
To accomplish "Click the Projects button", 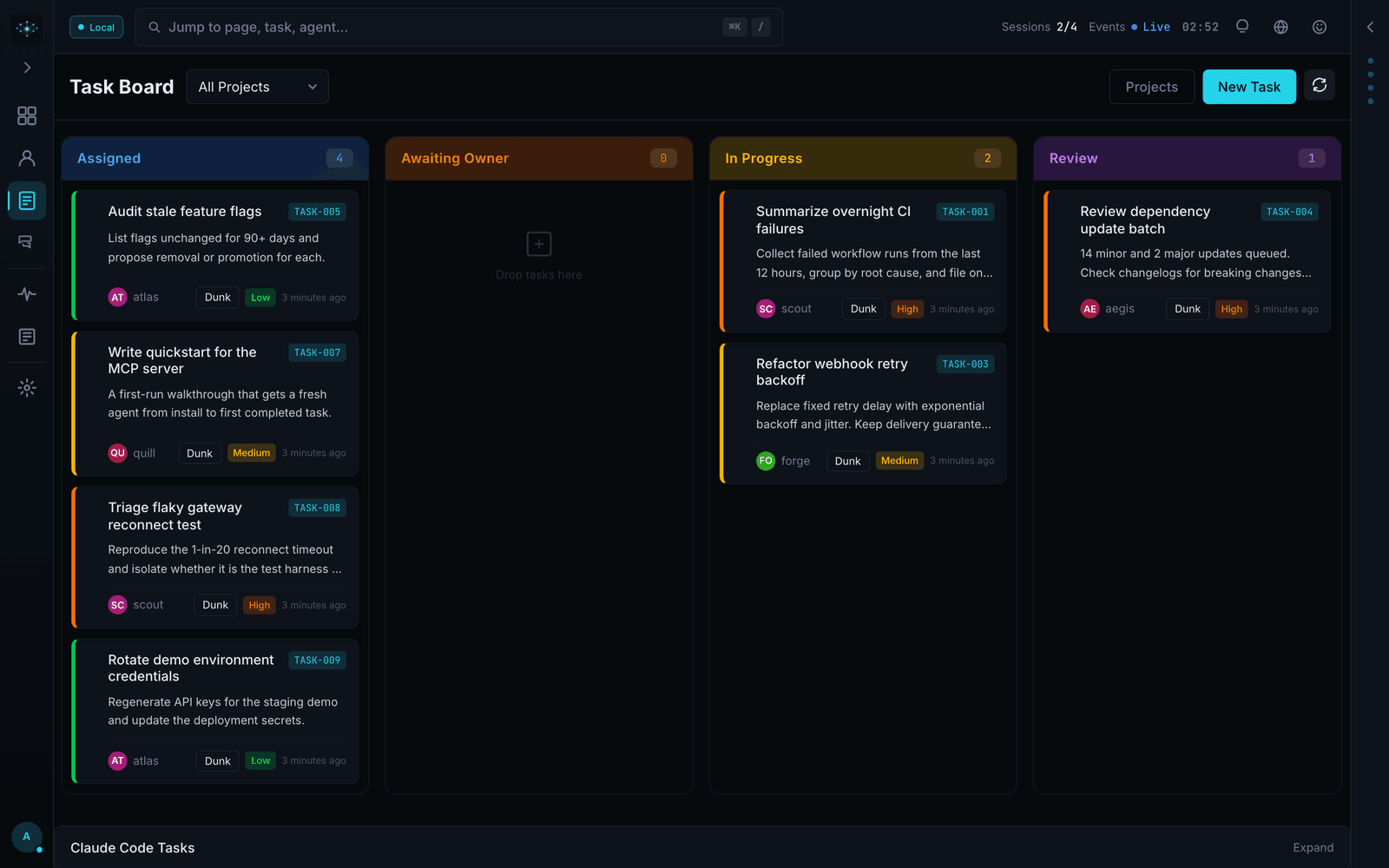I will tap(1151, 87).
